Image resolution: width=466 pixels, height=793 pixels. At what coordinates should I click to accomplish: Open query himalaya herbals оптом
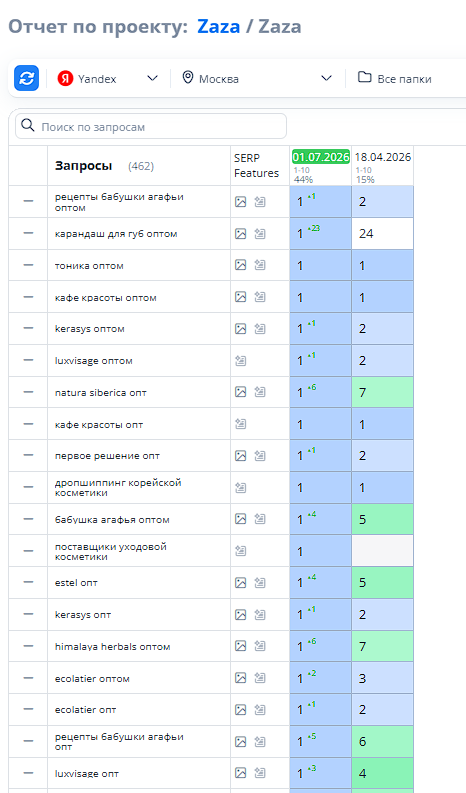pos(112,646)
